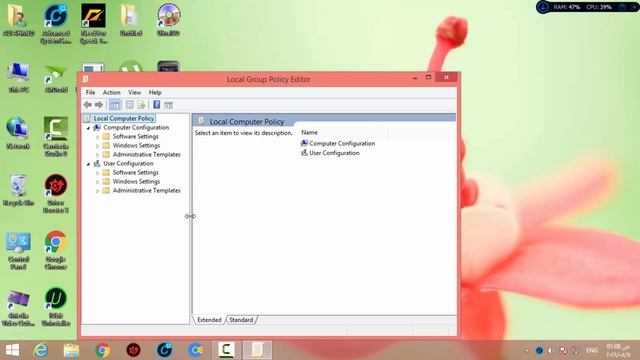Open the Camtasia Studio desktop shortcut
The height and width of the screenshot is (360, 640).
[x=56, y=137]
